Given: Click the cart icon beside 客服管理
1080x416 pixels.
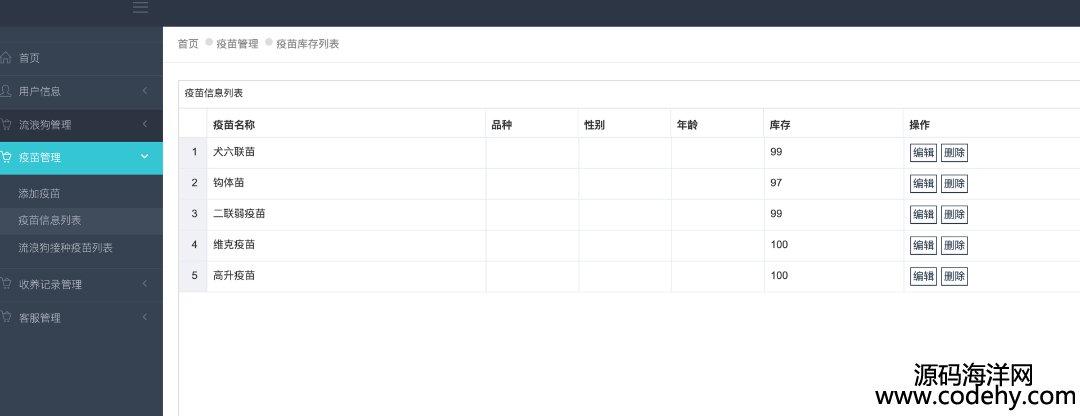Looking at the screenshot, I should [x=6, y=318].
